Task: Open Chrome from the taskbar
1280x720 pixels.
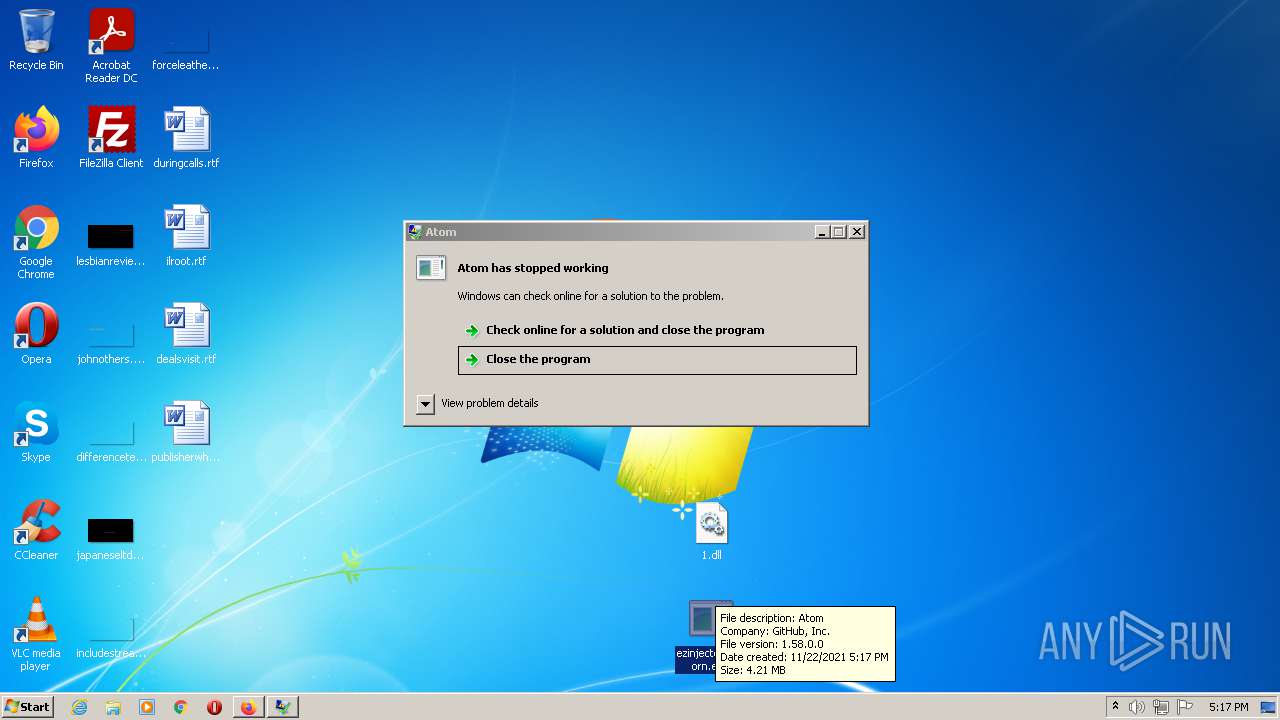Action: click(181, 707)
